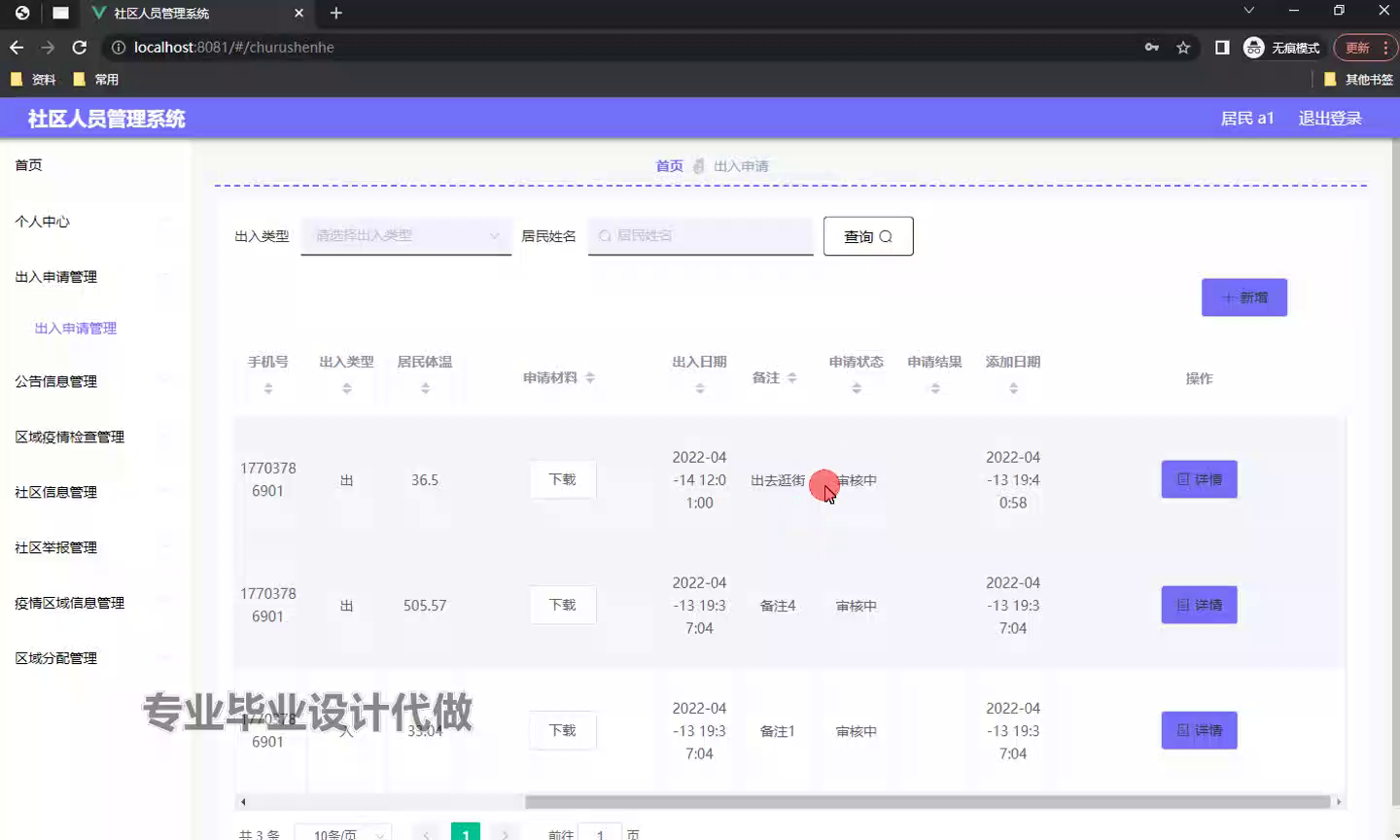
Task: Sort by 出入类型 column
Action: tap(347, 388)
